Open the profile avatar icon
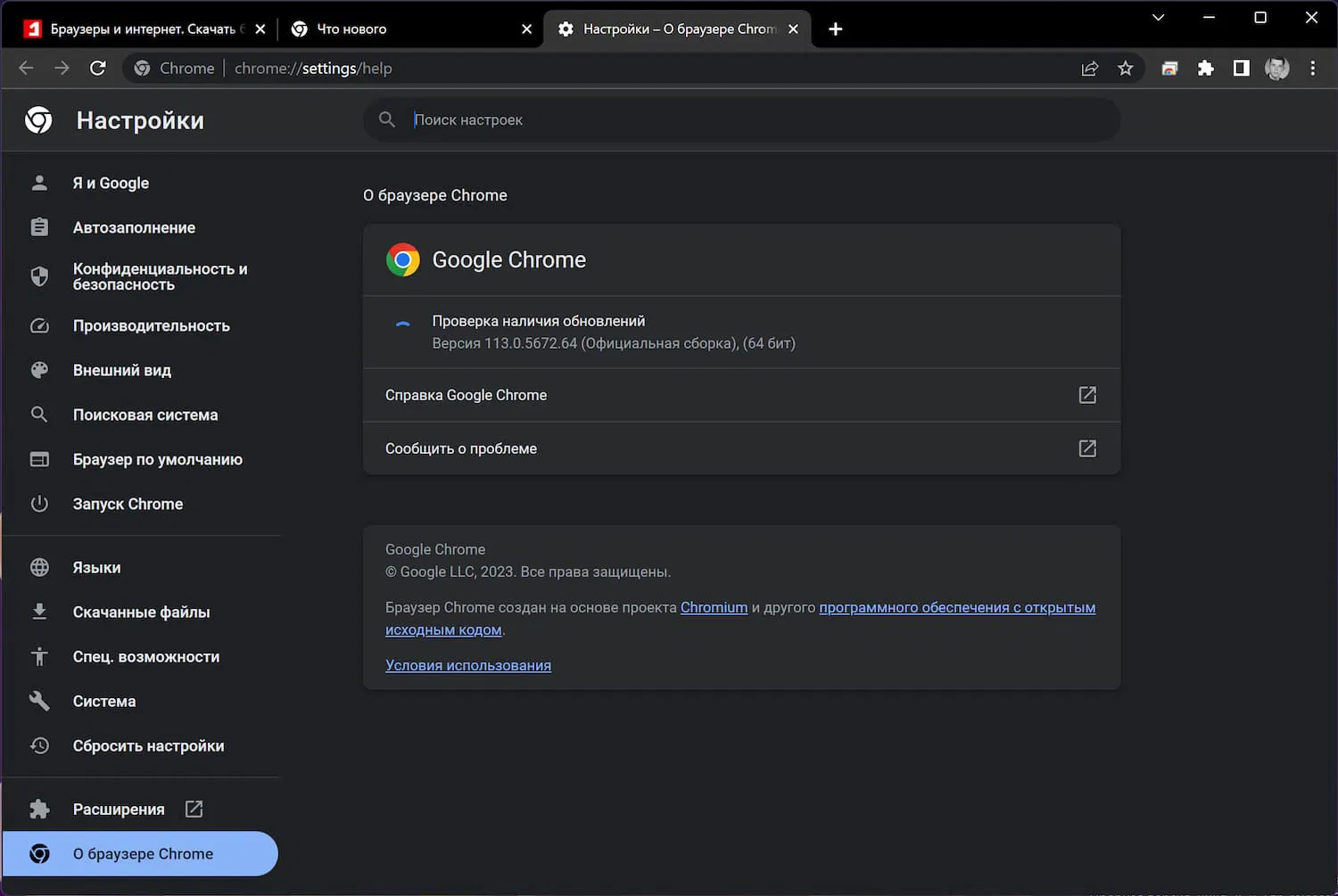 point(1276,69)
